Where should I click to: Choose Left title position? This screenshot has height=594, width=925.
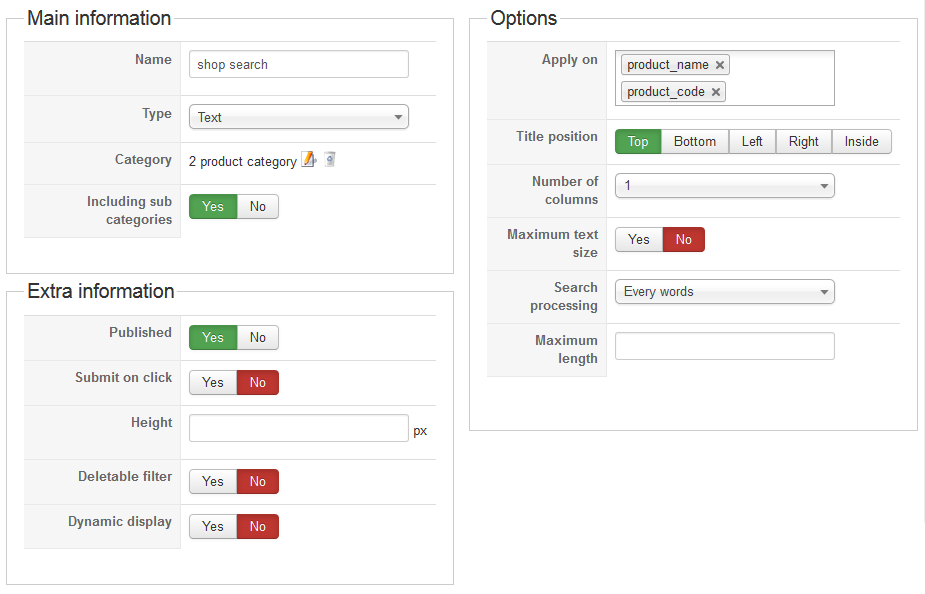(x=752, y=142)
